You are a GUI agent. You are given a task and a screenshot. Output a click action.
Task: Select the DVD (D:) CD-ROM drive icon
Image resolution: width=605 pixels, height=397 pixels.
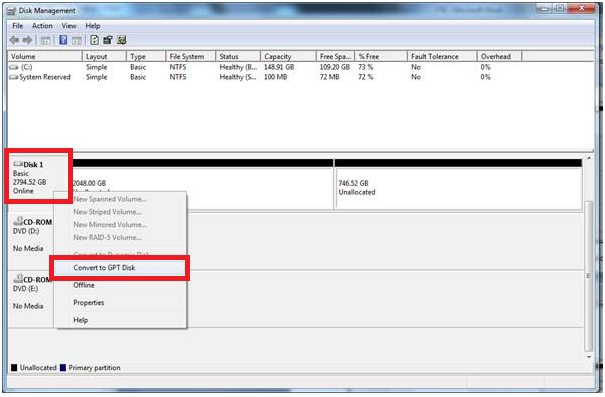coord(18,221)
